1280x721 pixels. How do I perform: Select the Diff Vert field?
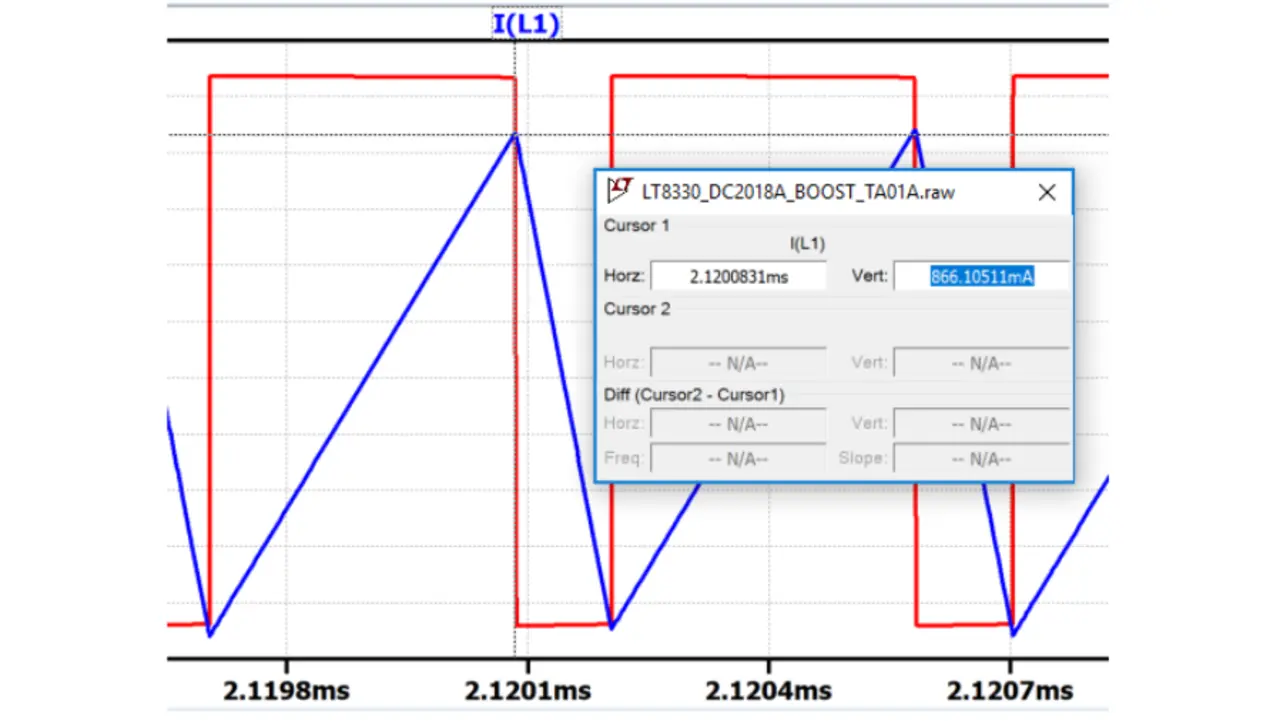pyautogui.click(x=981, y=424)
